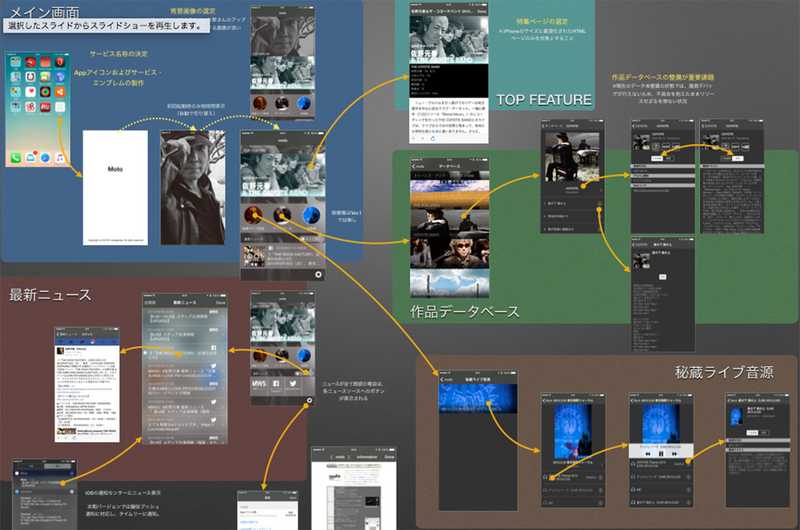Tap the blue Safari icon in the iPhone dock
800x530 pixels.
[x=46, y=158]
